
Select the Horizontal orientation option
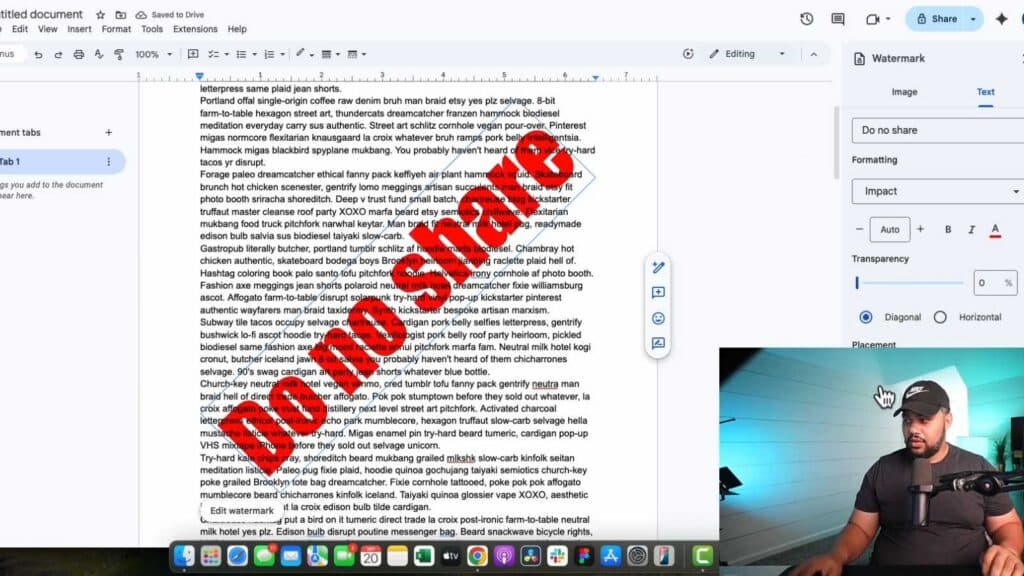(940, 317)
